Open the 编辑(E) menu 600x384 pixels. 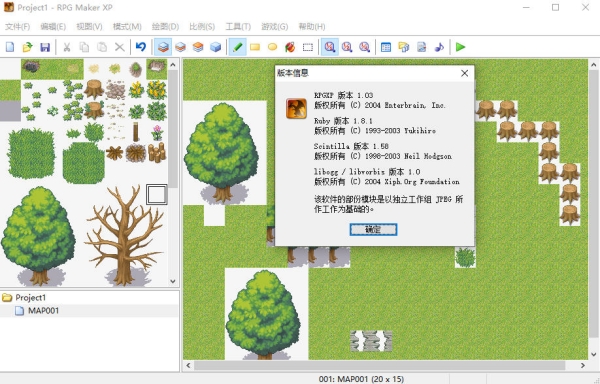click(53, 26)
